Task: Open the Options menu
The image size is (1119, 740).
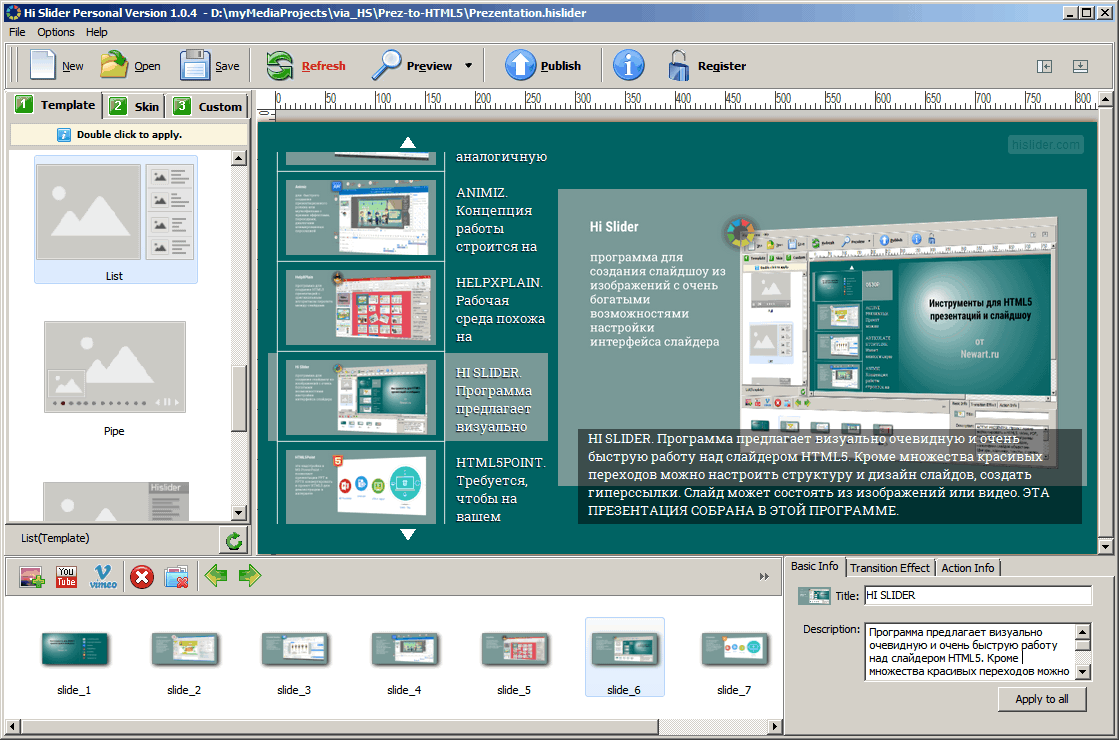Action: (x=56, y=32)
